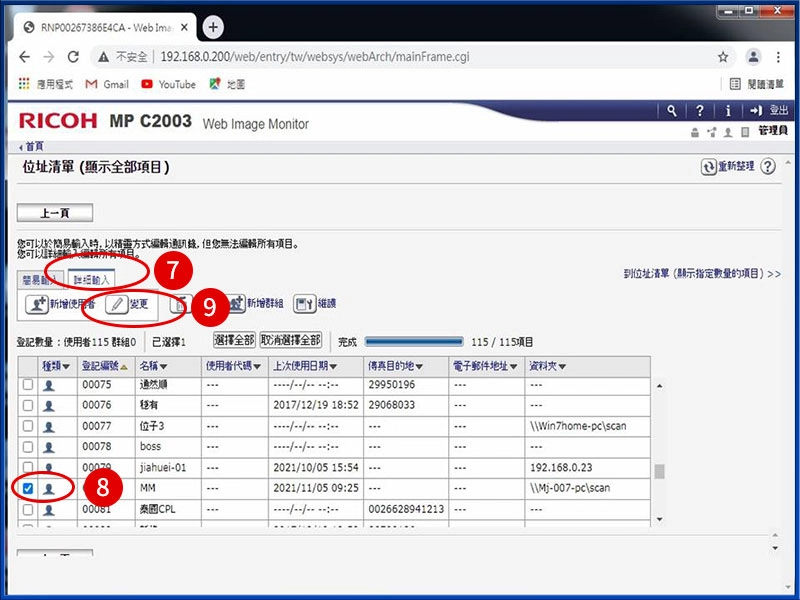Click the 登出 logout icon
The height and width of the screenshot is (600, 800).
tap(756, 111)
